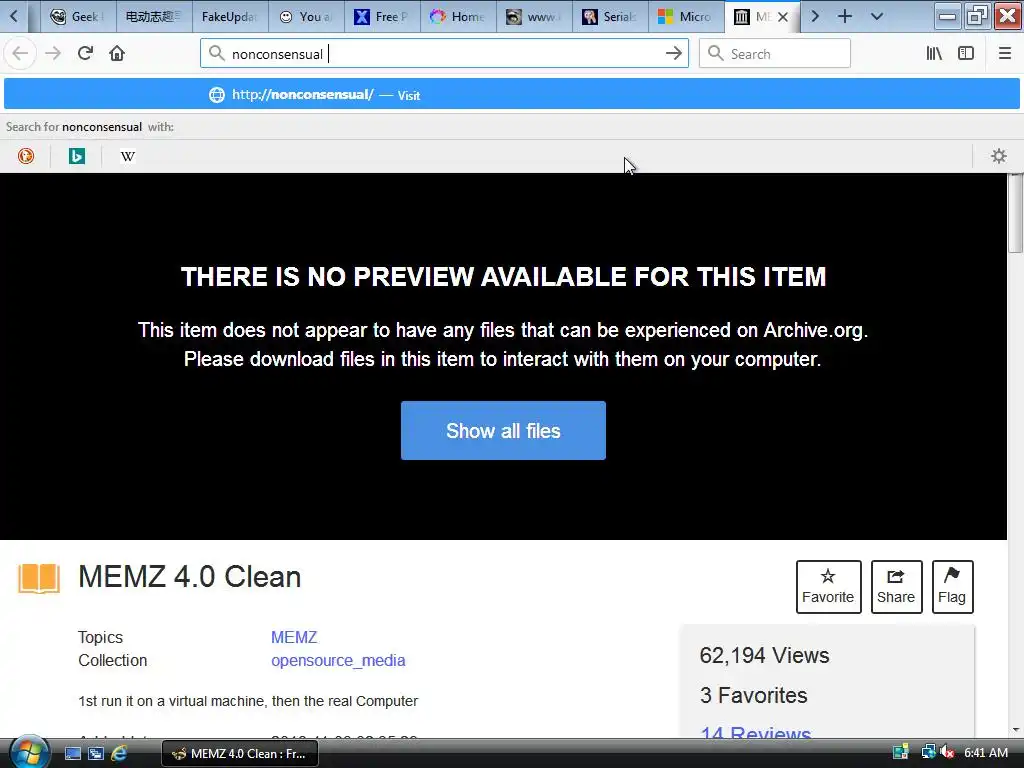Visit http://nonconsensual/ suggestion
Screen dimensions: 1024x768
[511, 95]
